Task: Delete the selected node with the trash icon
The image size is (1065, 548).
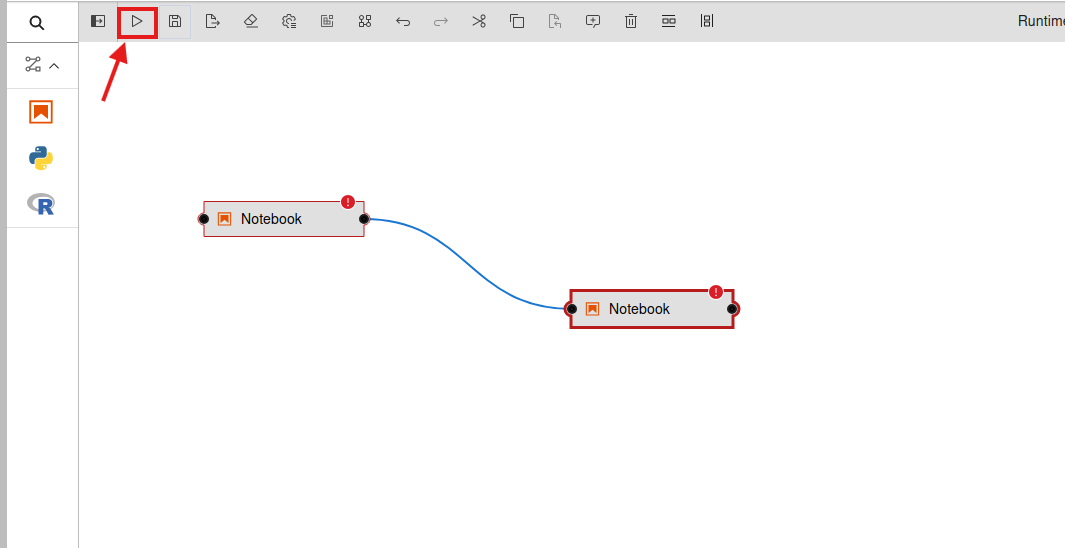Action: click(x=631, y=21)
